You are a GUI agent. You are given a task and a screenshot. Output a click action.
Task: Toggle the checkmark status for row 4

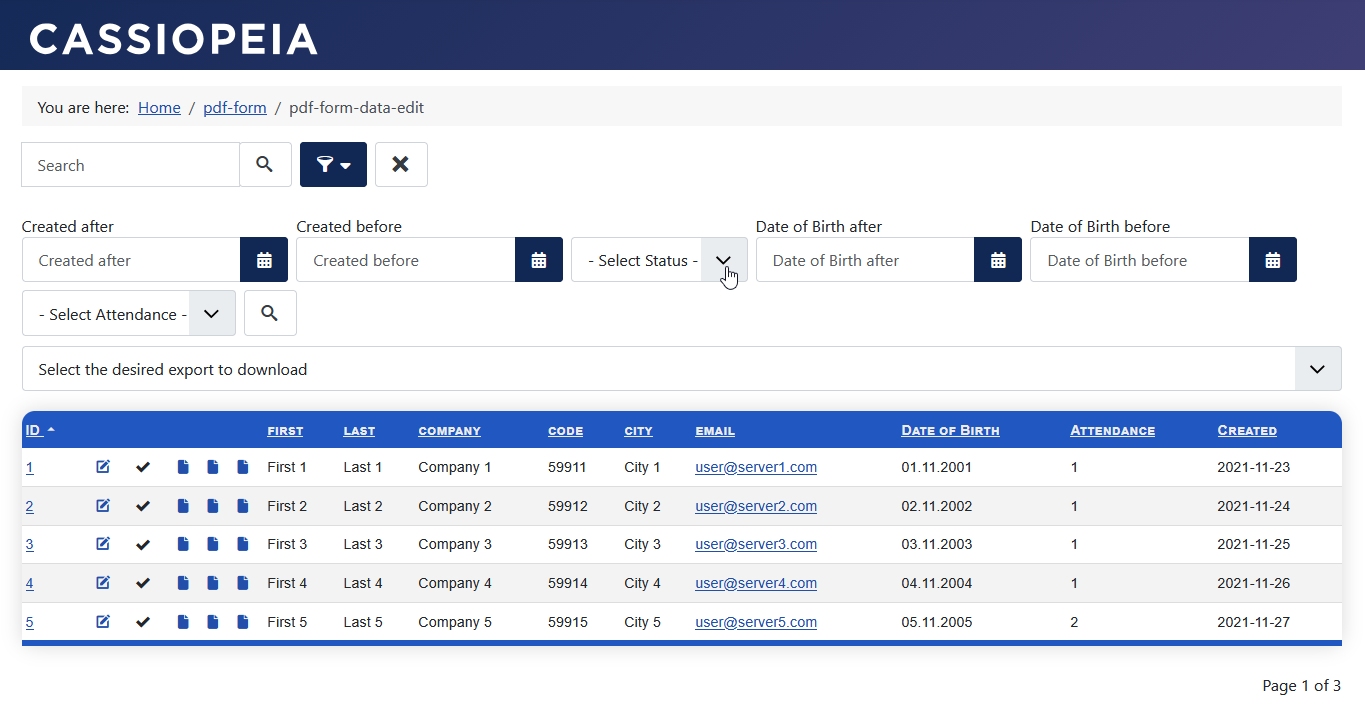(x=143, y=583)
